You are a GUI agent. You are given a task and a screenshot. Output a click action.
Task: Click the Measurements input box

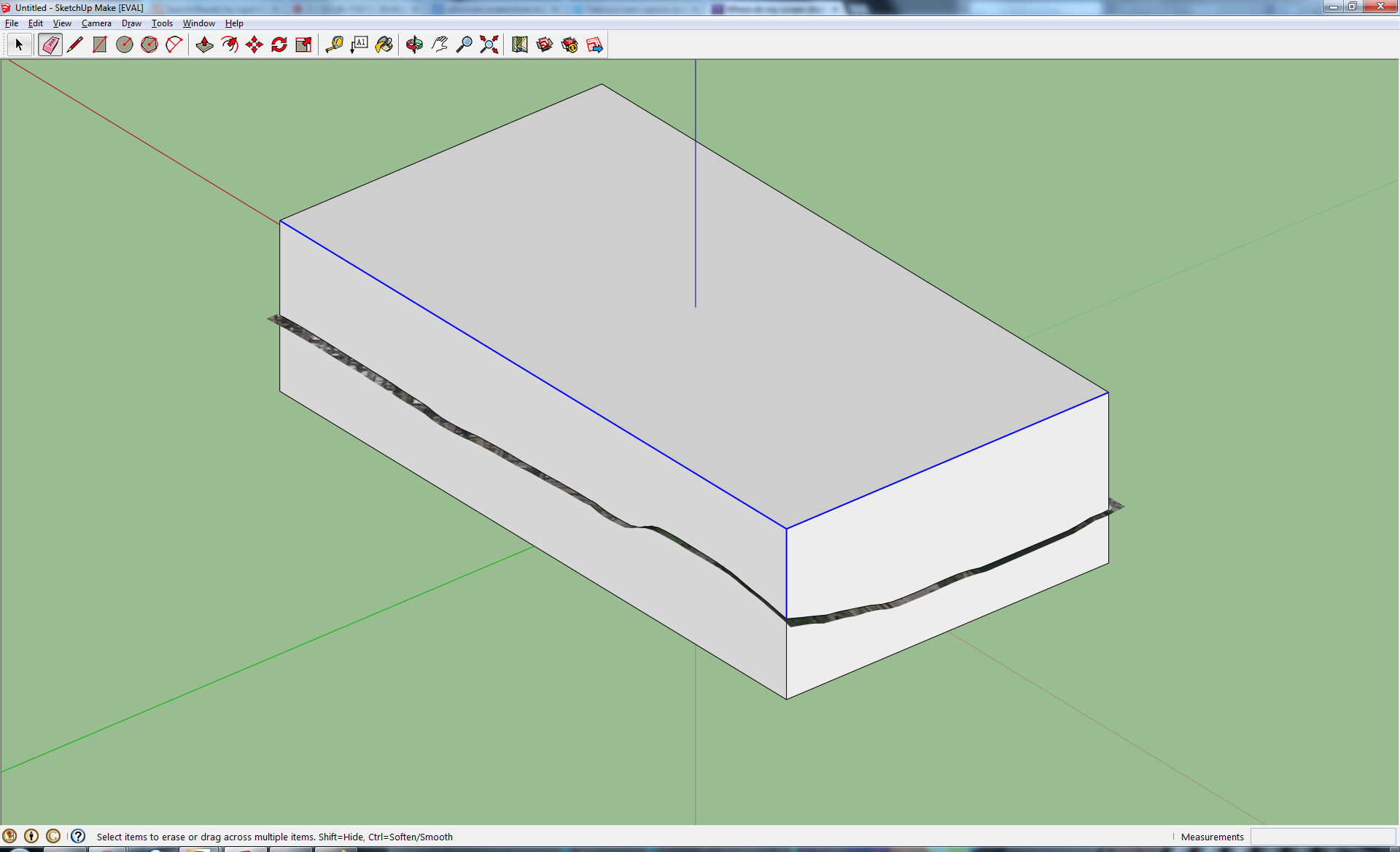pos(1323,837)
